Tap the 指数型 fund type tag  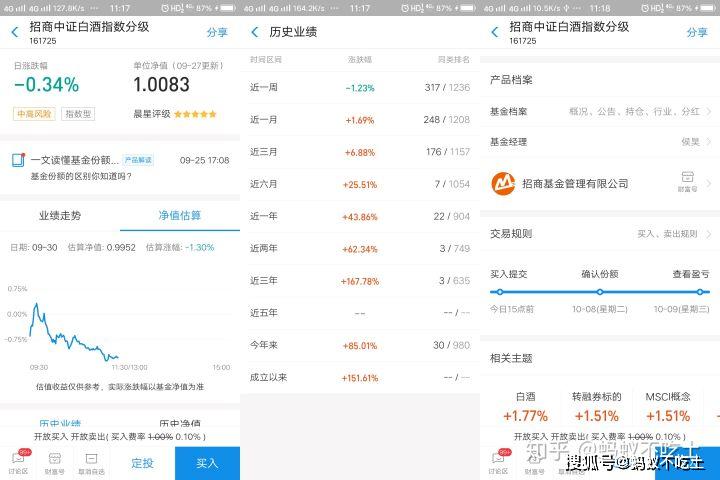(x=78, y=114)
